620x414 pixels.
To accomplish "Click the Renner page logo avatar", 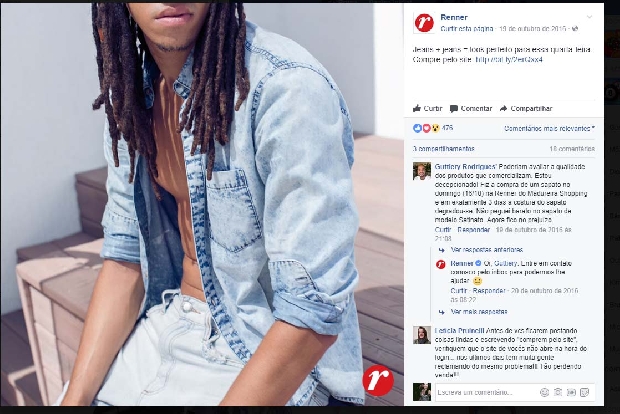I will 423,23.
